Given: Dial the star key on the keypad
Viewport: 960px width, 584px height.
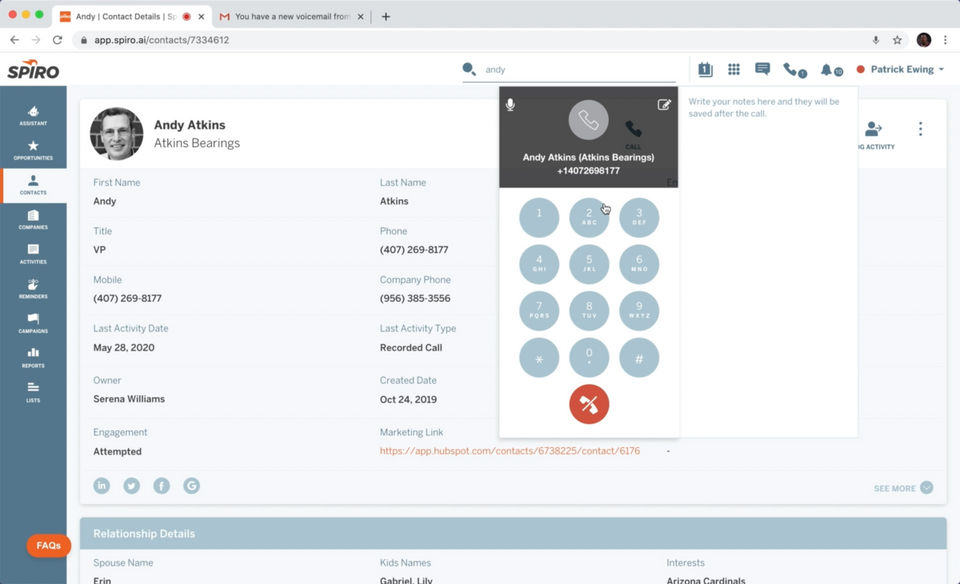Looking at the screenshot, I should 539,358.
